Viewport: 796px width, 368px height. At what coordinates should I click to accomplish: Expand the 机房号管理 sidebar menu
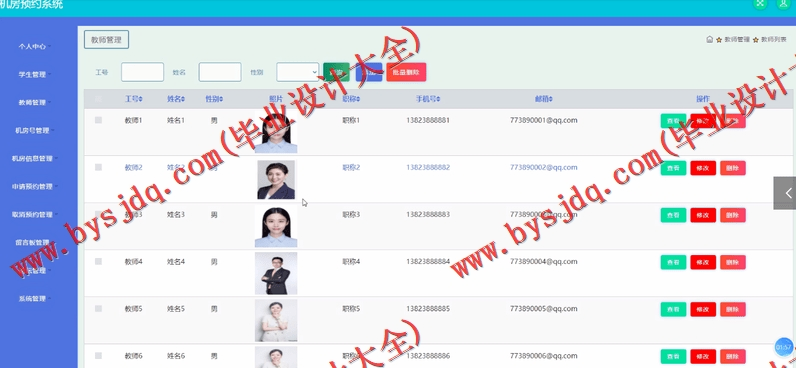pyautogui.click(x=34, y=130)
